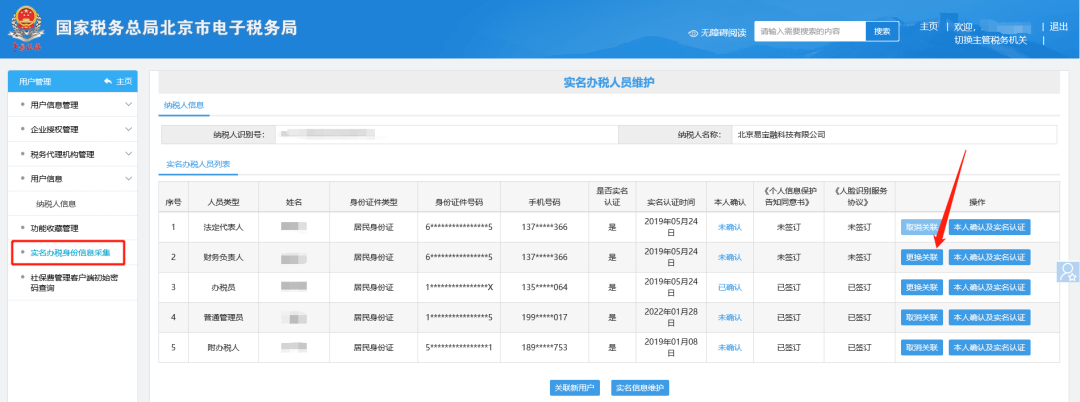Open 纳税人信息 sidebar sub-item
This screenshot has height=402, width=1080.
[56, 204]
